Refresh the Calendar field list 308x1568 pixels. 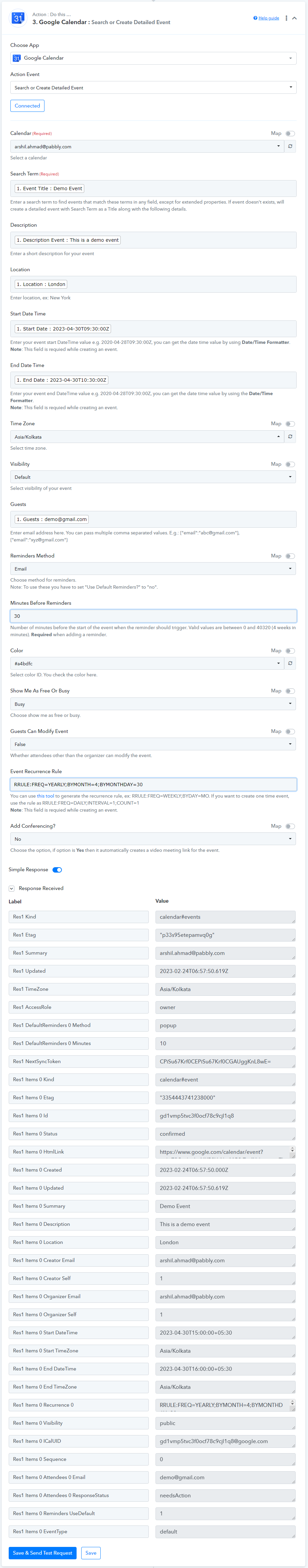(290, 147)
